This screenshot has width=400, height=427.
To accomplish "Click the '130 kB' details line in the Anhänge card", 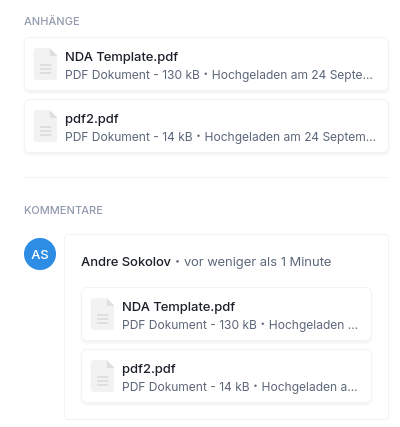I will [x=219, y=75].
